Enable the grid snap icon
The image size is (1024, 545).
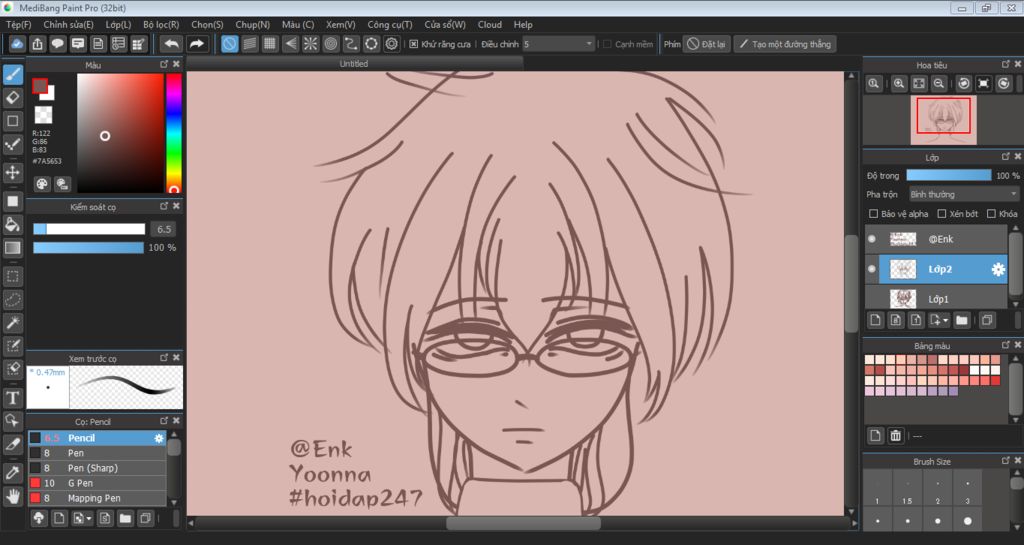click(x=270, y=44)
